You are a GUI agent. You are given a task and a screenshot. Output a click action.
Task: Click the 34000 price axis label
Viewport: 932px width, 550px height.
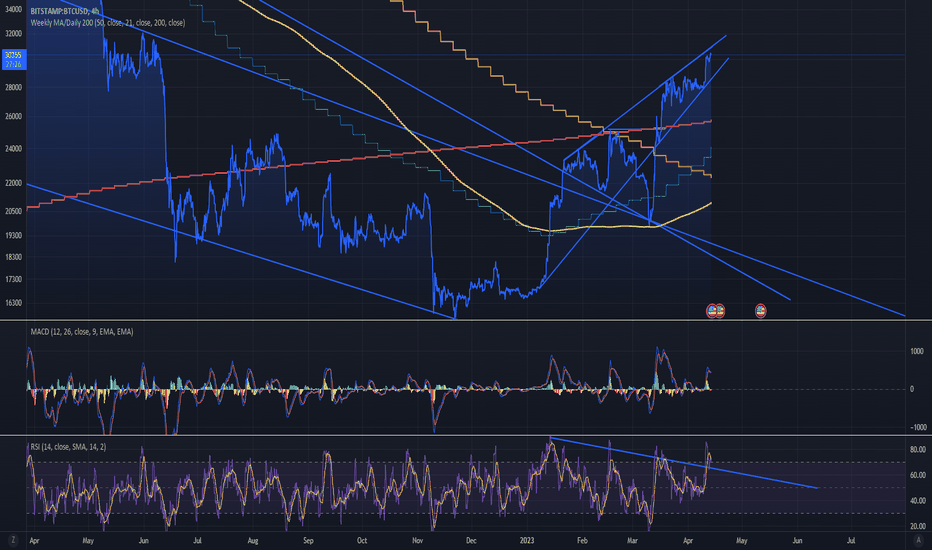13,10
